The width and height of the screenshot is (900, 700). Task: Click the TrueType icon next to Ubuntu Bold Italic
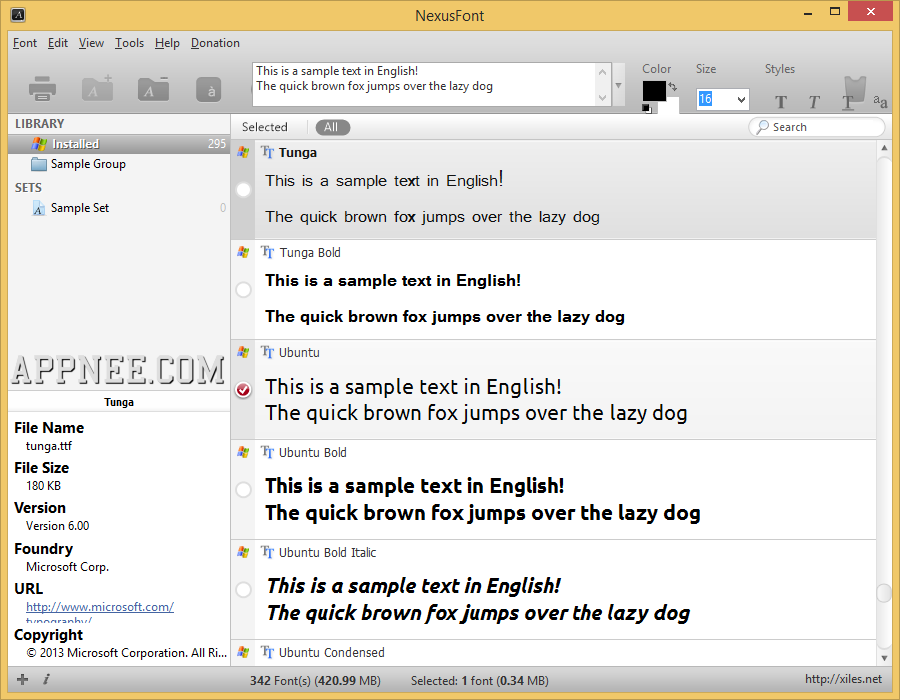pos(267,552)
